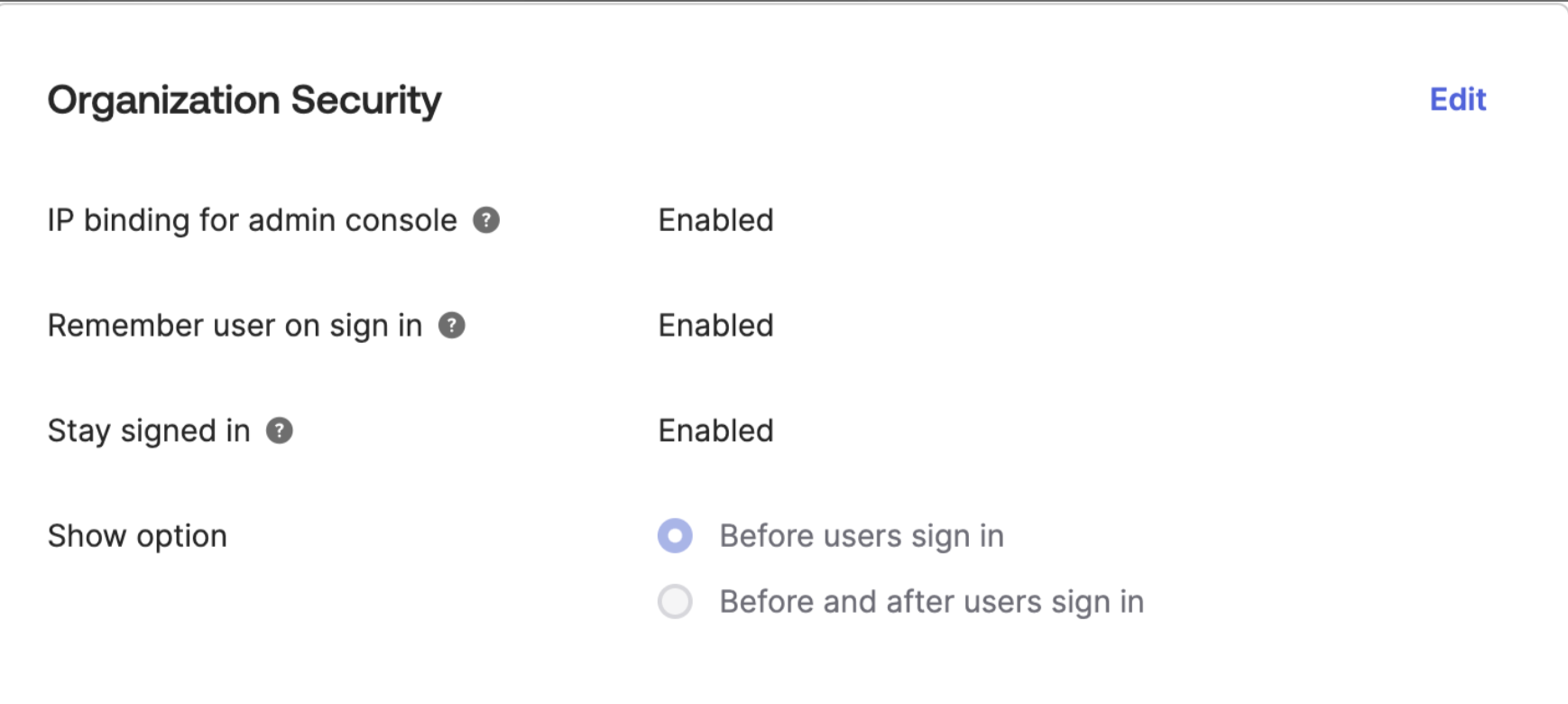This screenshot has width=1568, height=704.
Task: Start editing security settings via Edit
Action: tap(1457, 99)
